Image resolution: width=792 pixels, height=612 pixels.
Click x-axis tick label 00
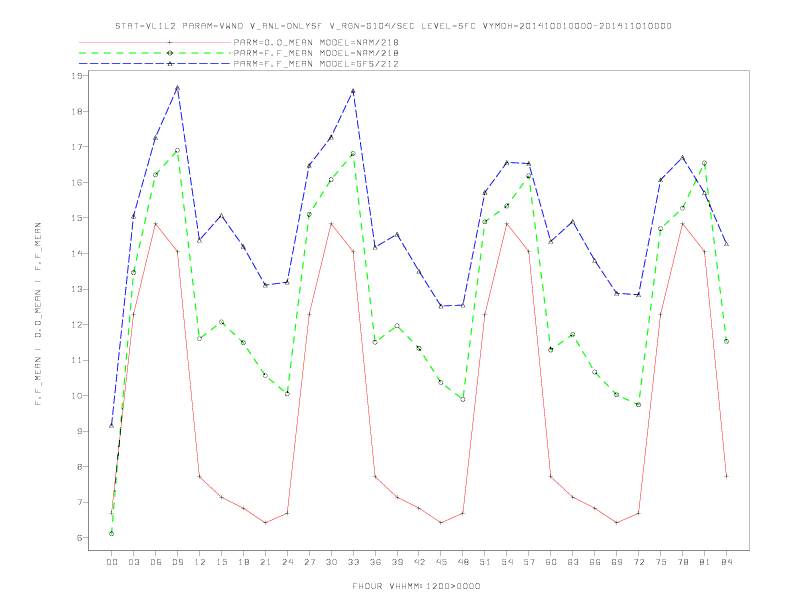112,562
